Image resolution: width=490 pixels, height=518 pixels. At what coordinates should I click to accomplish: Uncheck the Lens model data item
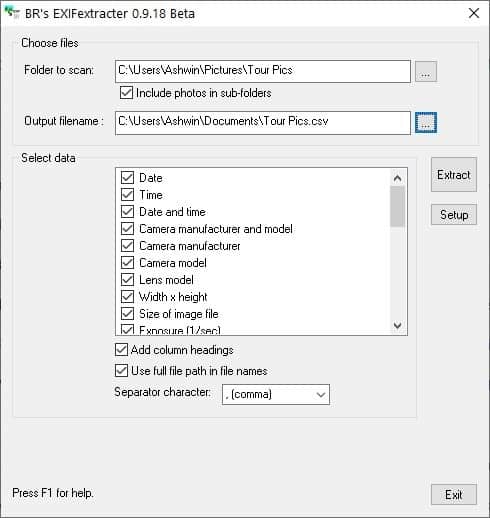click(127, 280)
